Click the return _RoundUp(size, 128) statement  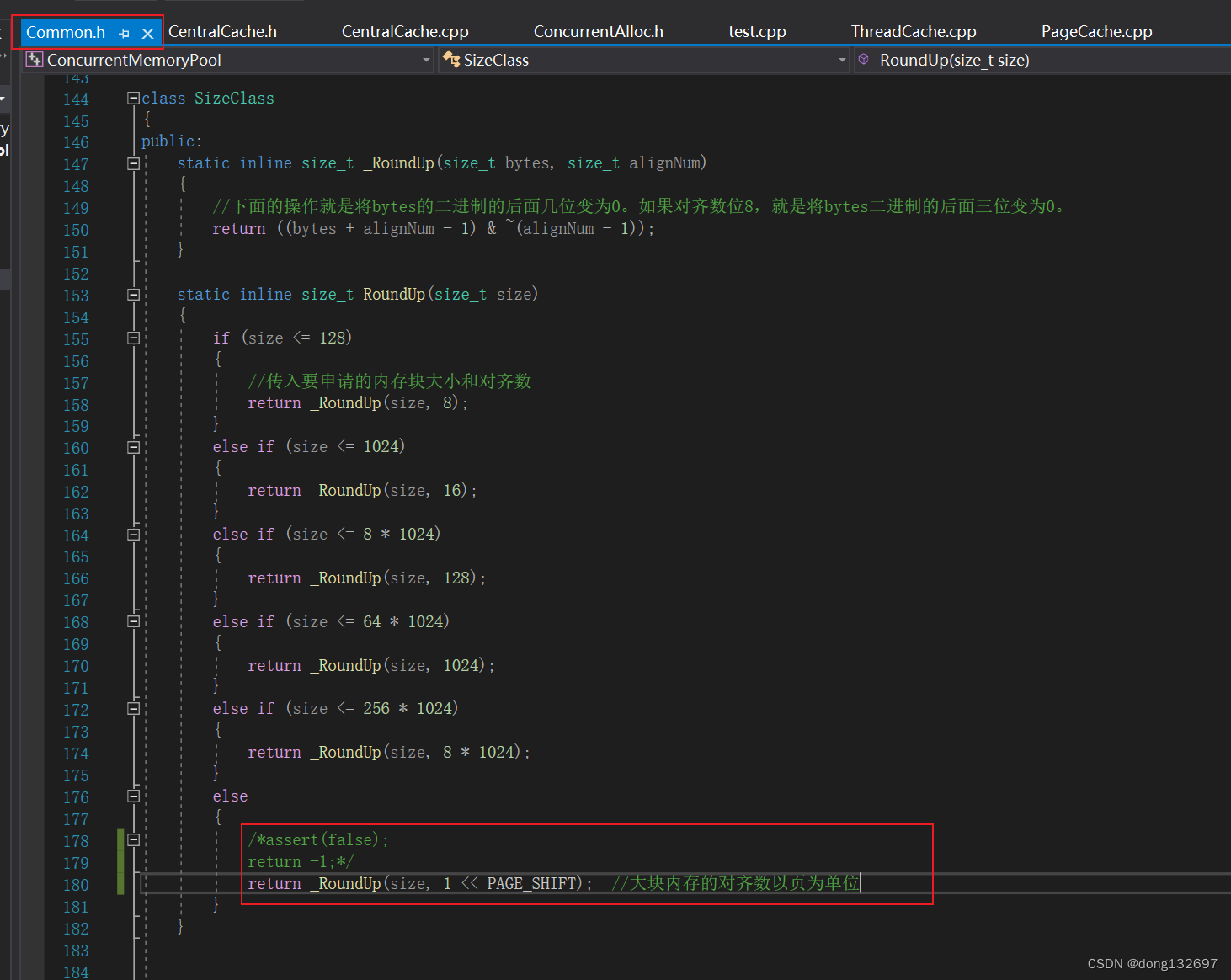(366, 578)
